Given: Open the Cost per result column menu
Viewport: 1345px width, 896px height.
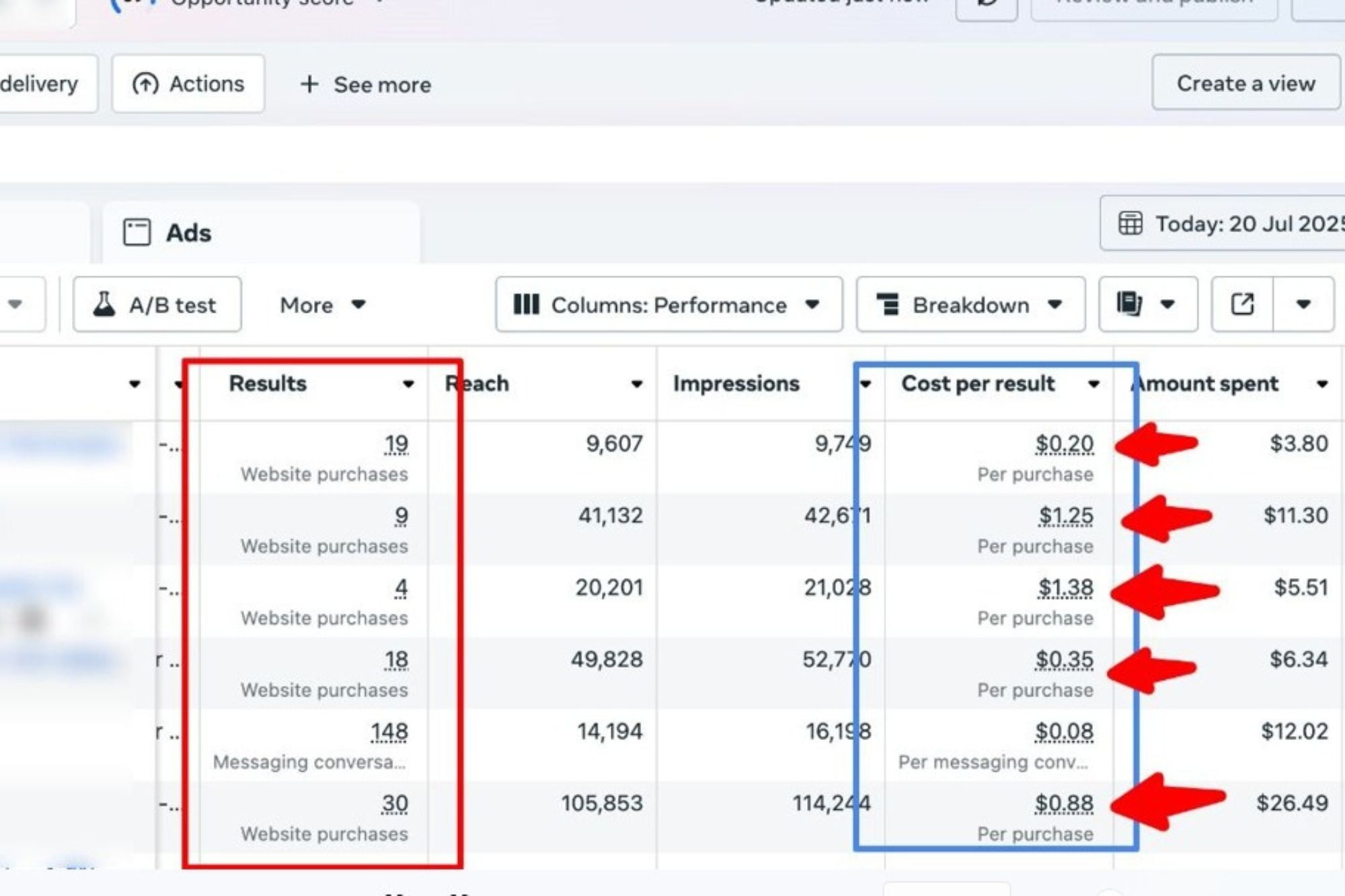Looking at the screenshot, I should coord(1094,384).
